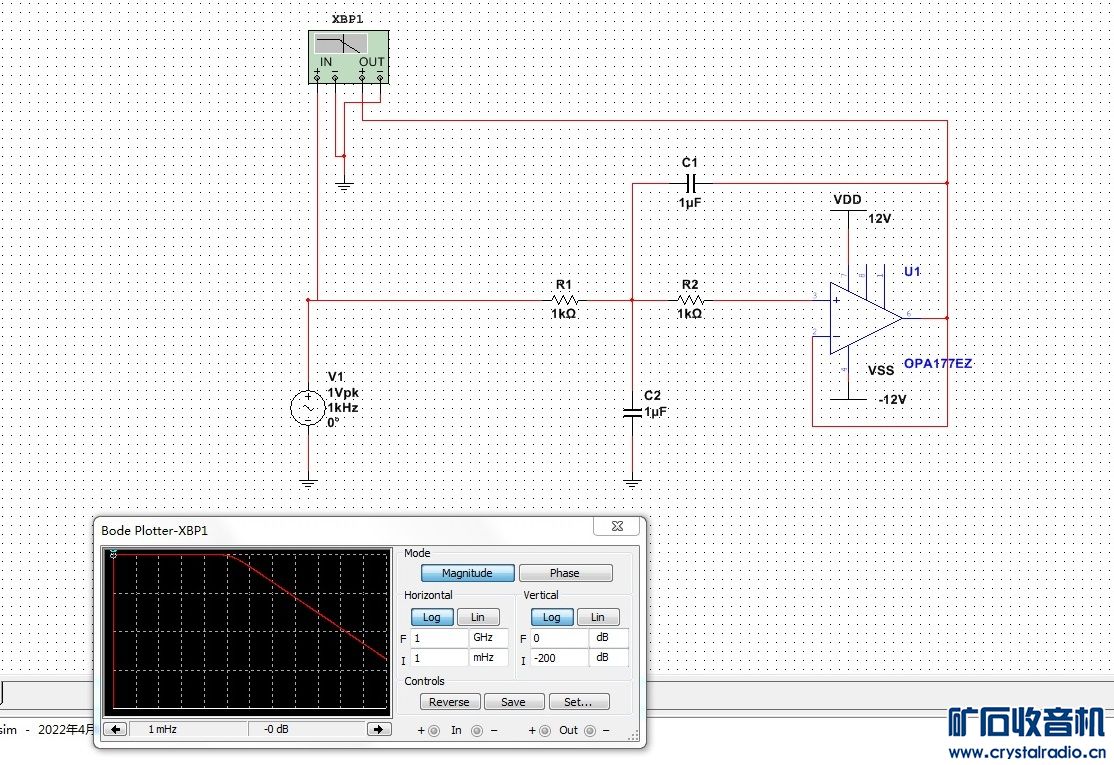
Task: Click capacitor C2 symbol
Action: point(632,411)
